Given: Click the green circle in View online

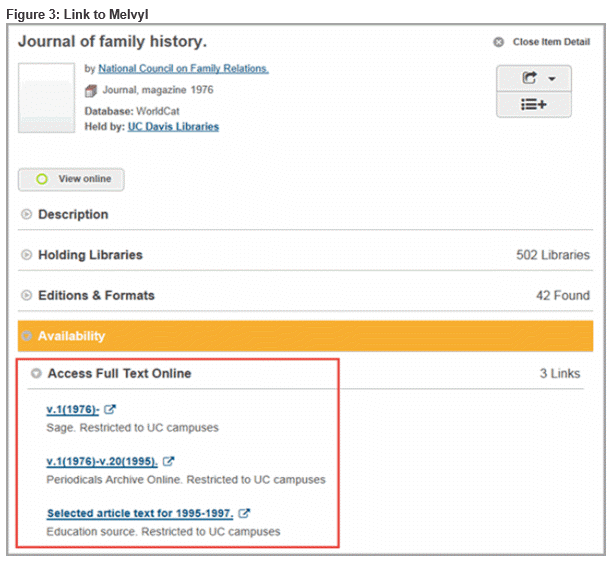Looking at the screenshot, I should click(42, 179).
